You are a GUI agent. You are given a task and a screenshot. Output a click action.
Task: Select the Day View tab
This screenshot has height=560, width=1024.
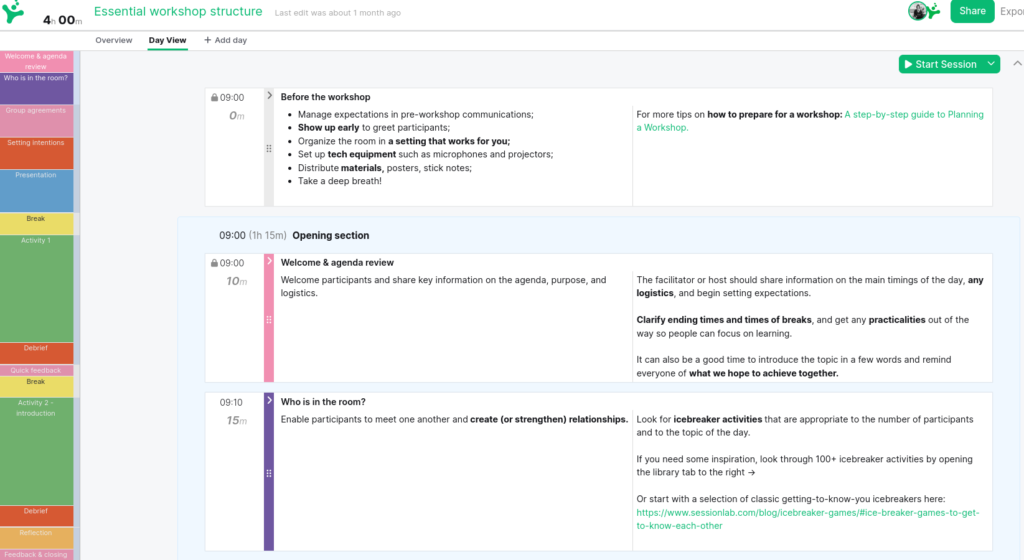tap(167, 40)
